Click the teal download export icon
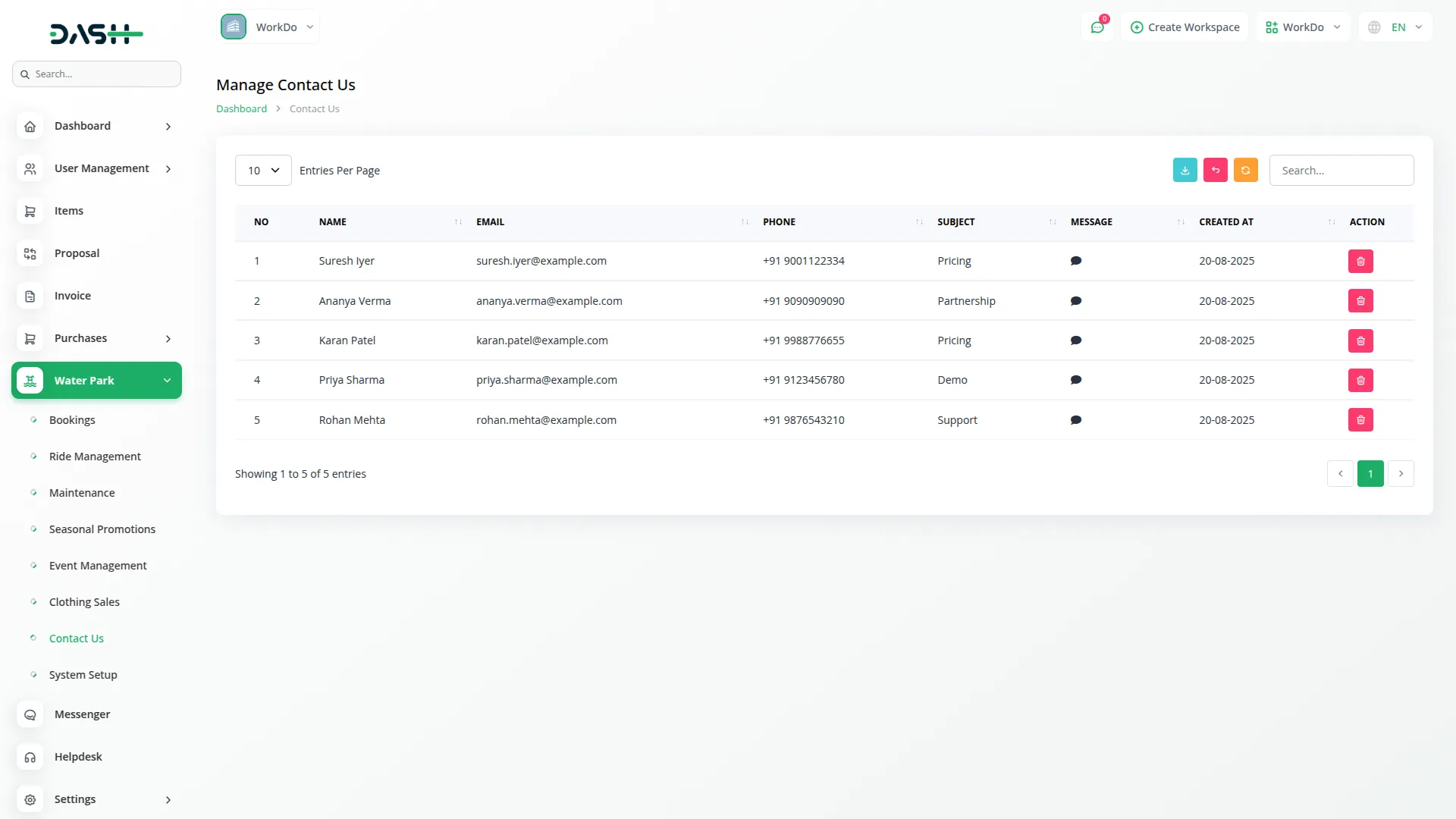Image resolution: width=1456 pixels, height=819 pixels. point(1185,170)
